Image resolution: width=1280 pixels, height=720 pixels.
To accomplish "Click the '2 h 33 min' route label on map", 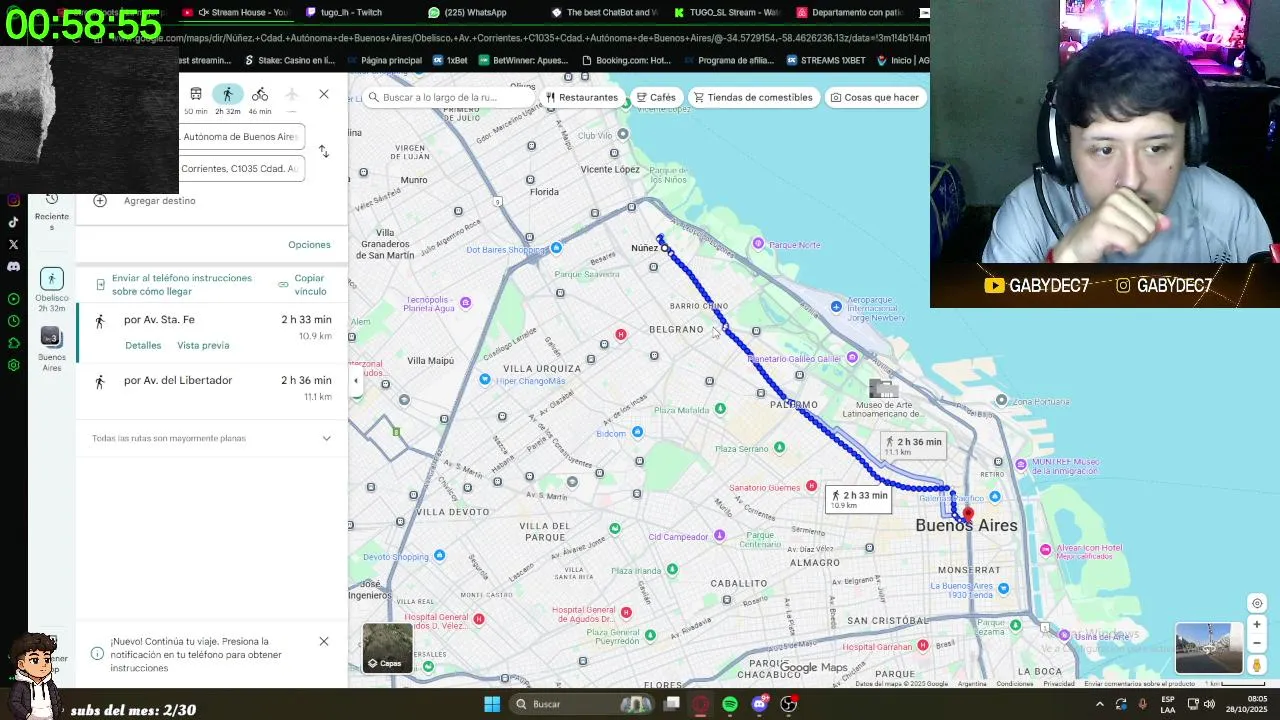I will coord(858,499).
